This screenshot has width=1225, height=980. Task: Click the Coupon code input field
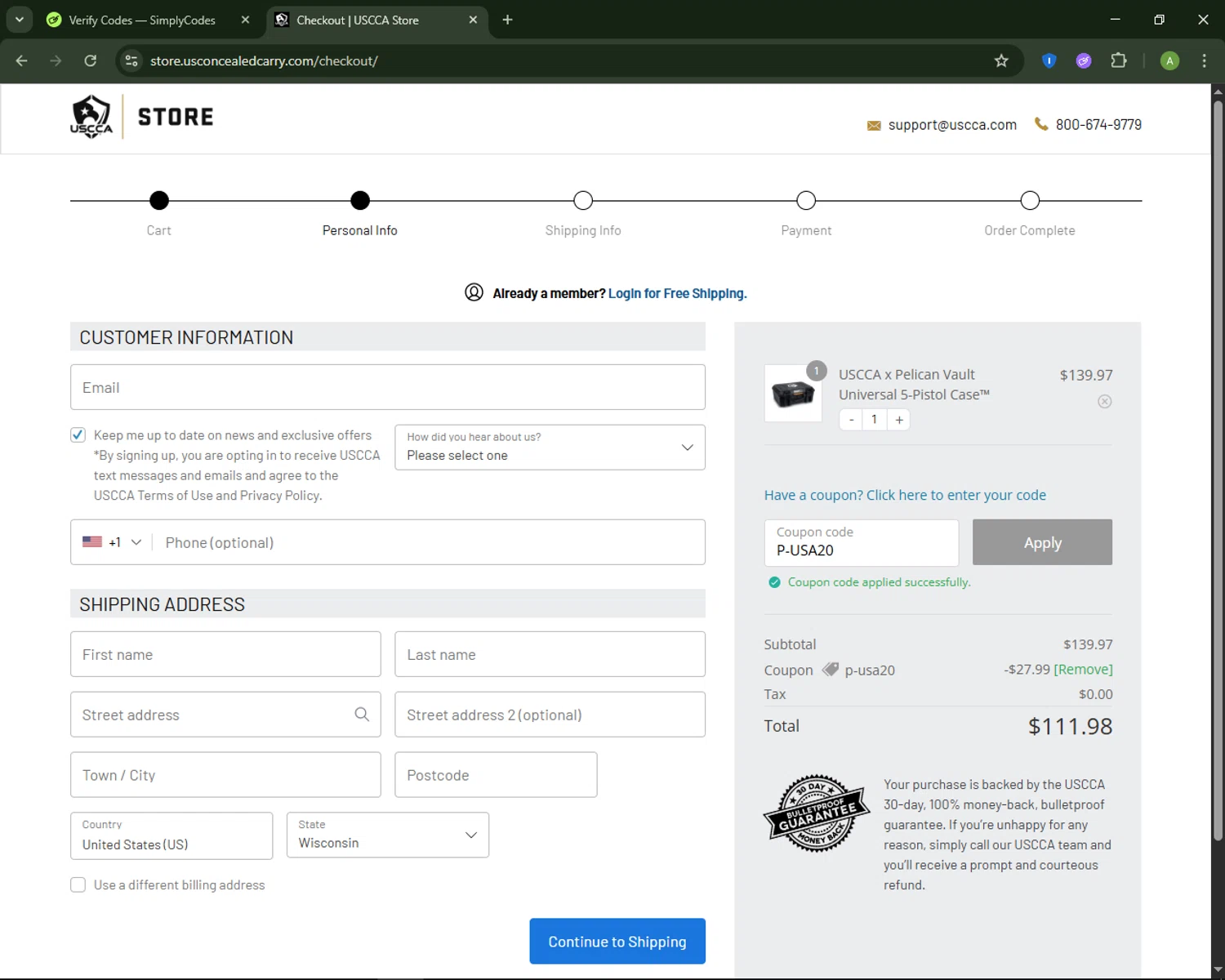point(862,542)
